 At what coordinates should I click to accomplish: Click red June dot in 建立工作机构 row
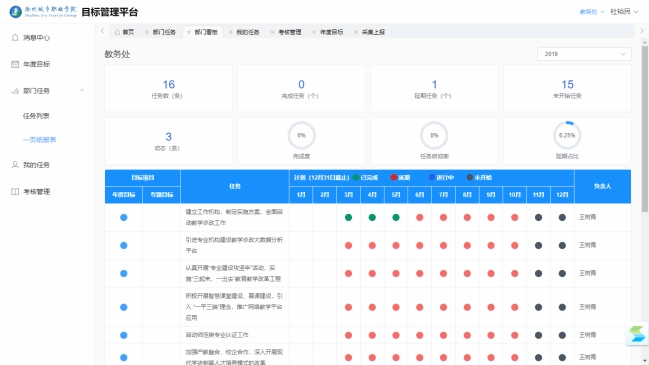tap(420, 217)
